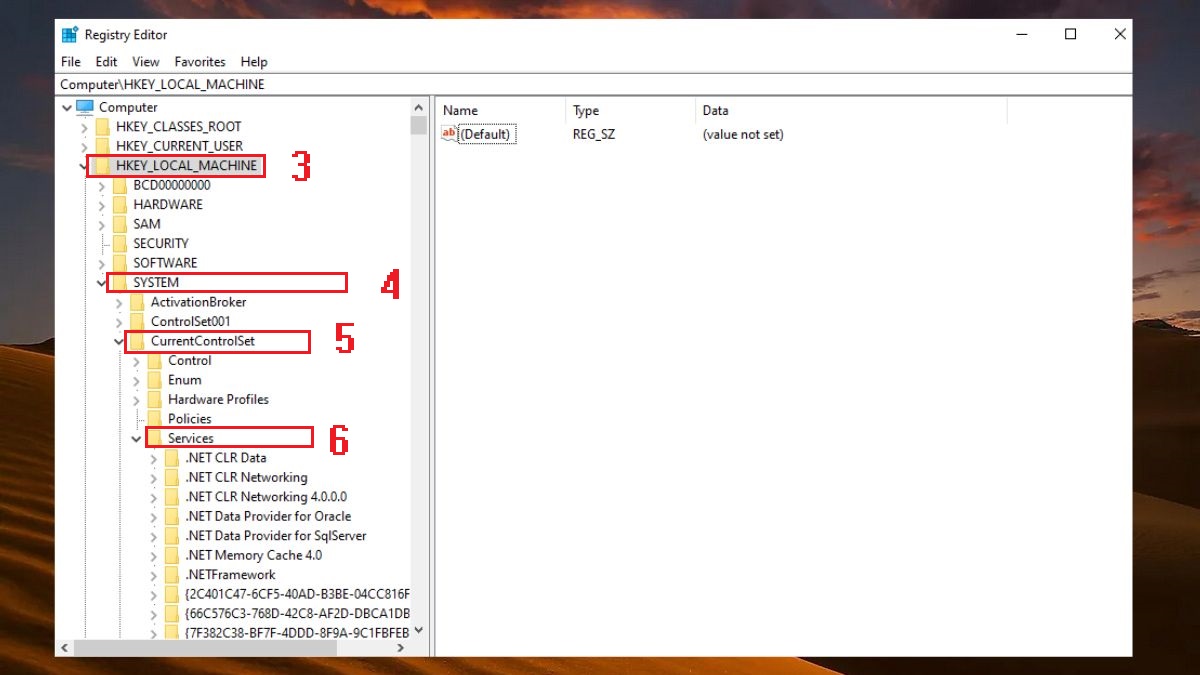Click the .NET CLR Data folder icon

tap(172, 458)
